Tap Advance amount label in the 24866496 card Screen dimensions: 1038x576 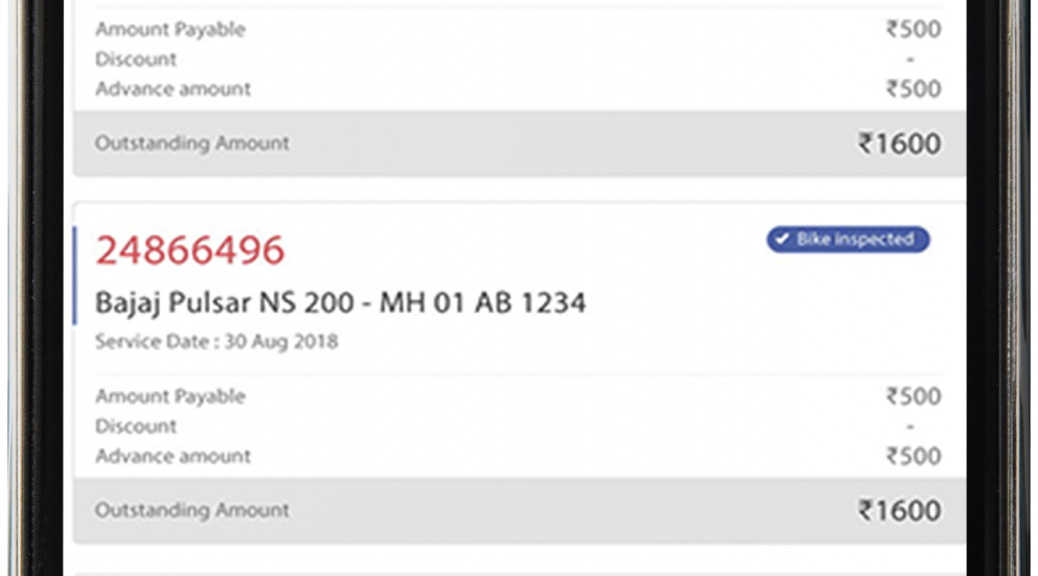coord(173,456)
